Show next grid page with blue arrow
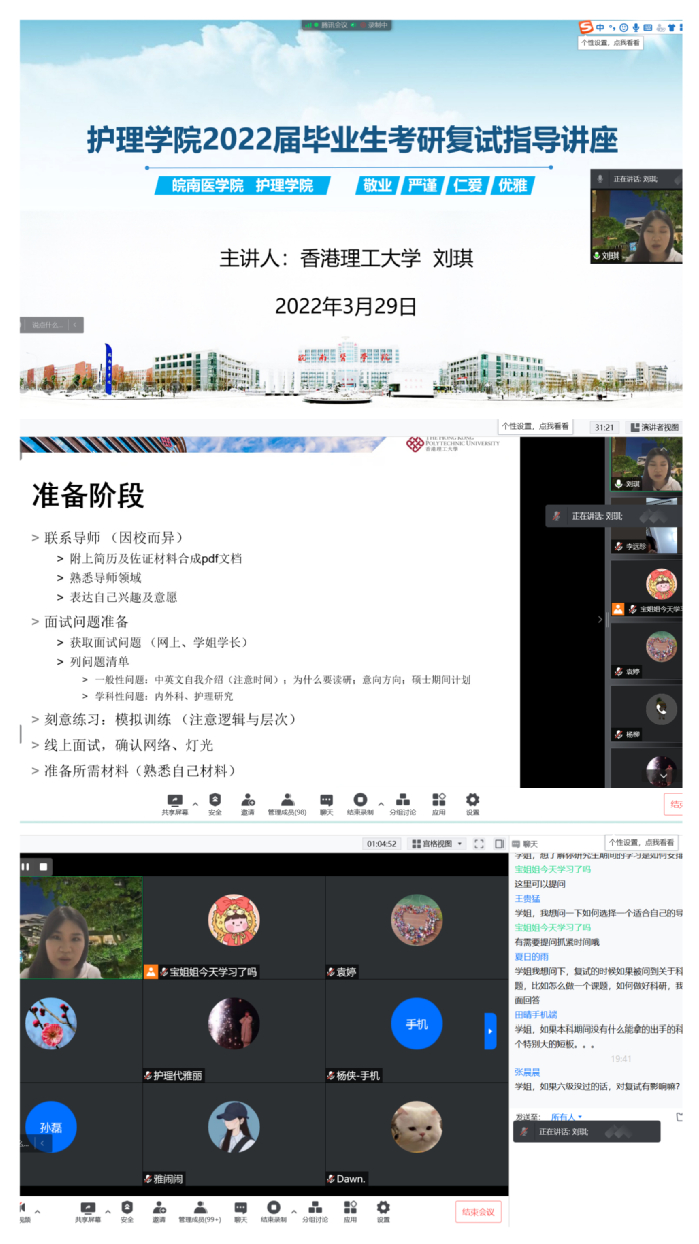 click(x=490, y=1030)
